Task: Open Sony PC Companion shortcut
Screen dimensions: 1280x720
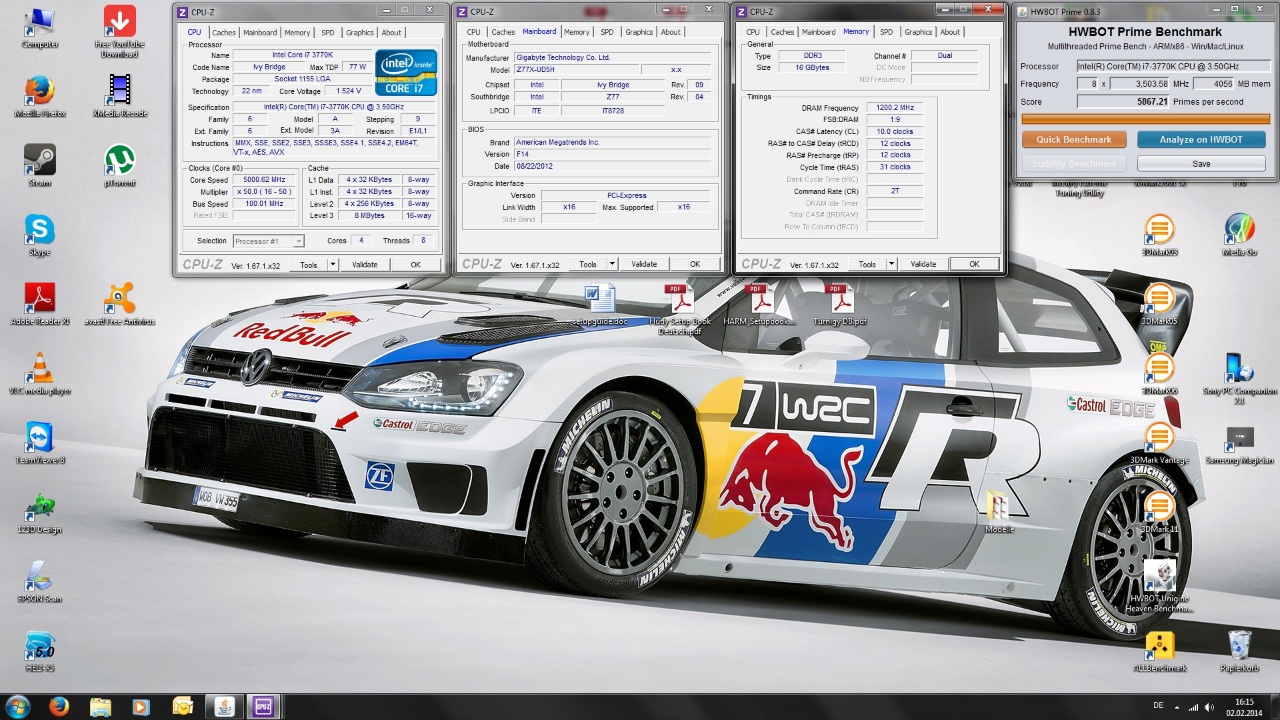Action: click(x=1239, y=377)
